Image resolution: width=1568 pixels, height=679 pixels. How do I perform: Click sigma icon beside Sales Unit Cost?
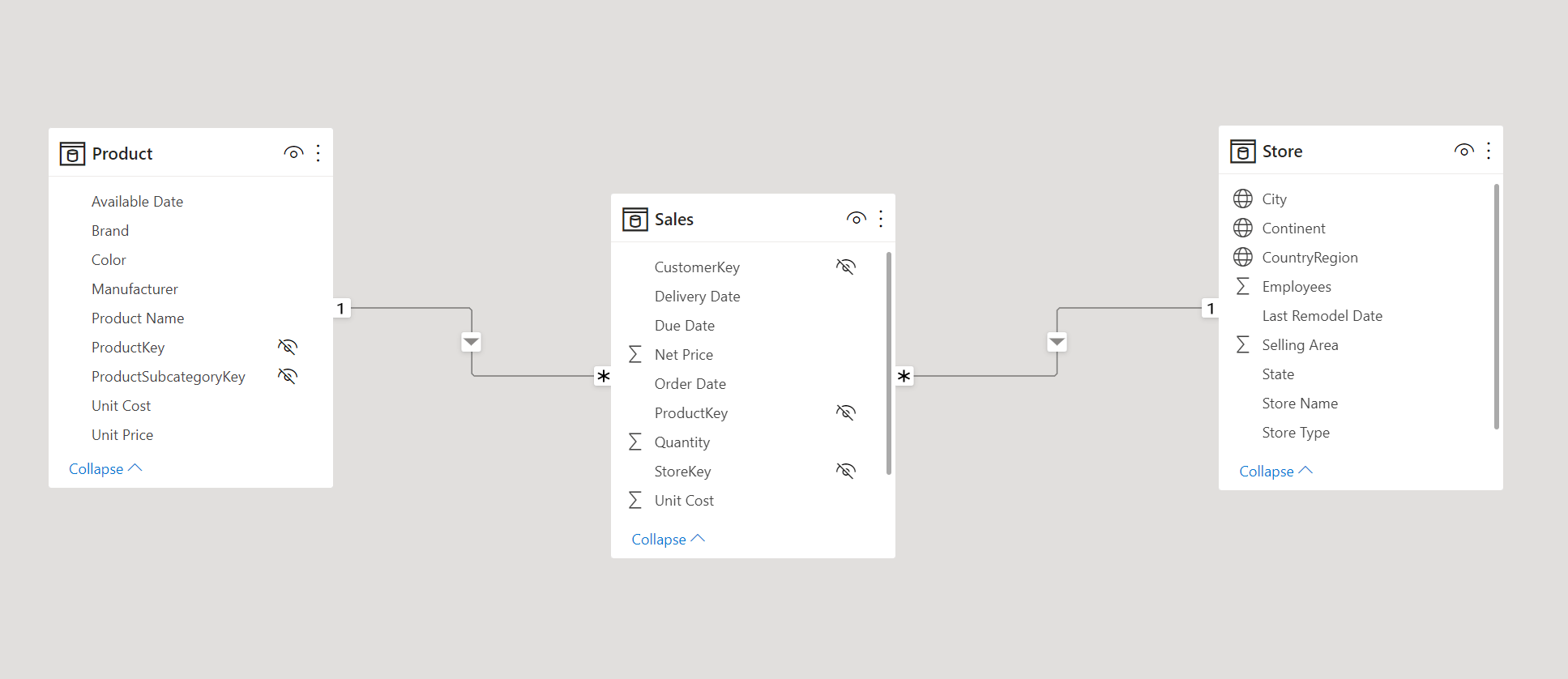[x=635, y=500]
